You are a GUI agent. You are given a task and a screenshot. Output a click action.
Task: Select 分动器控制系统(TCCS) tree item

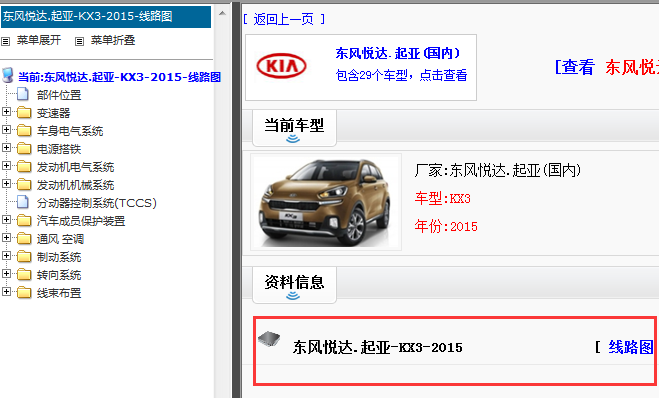(97, 203)
